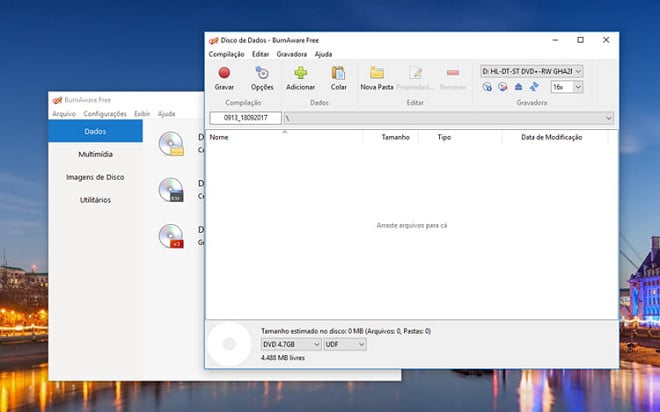Screen dimensions: 660x412
Task: Select the Multimídia category
Action: [x=95, y=154]
